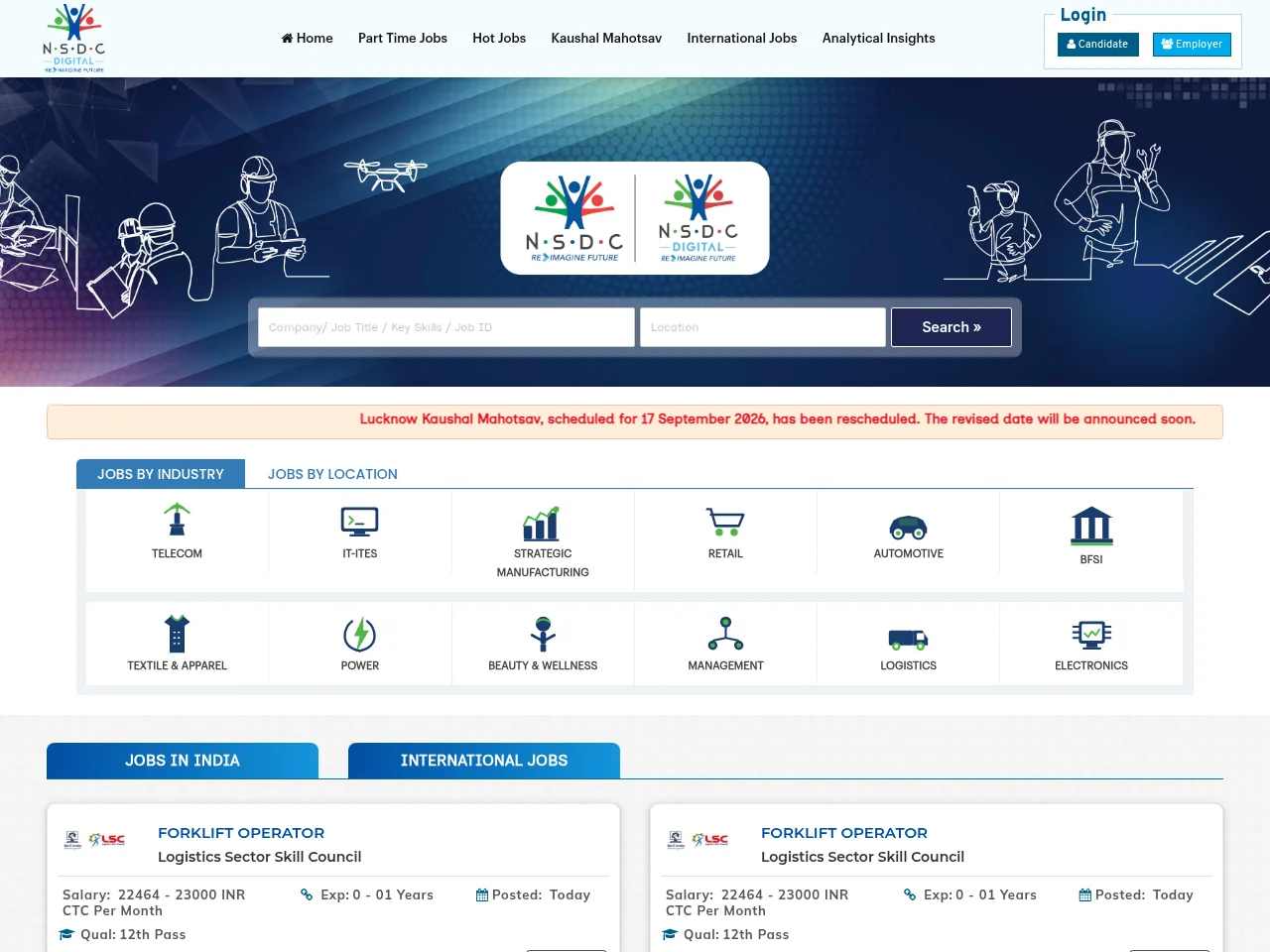Open first Forklift Operator job title
The image size is (1270, 952).
click(x=241, y=833)
